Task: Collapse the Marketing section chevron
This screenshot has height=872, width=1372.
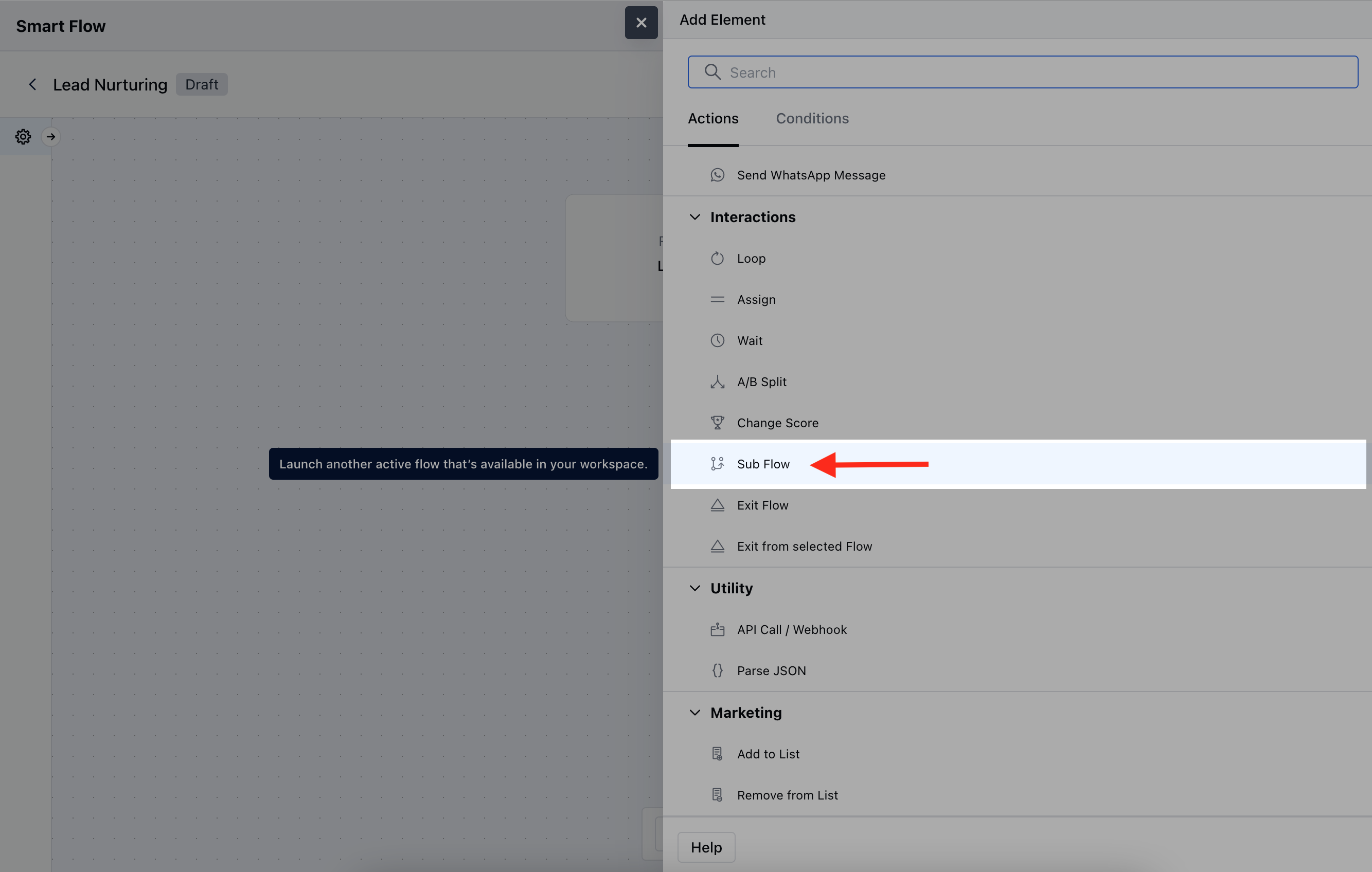Action: [694, 713]
